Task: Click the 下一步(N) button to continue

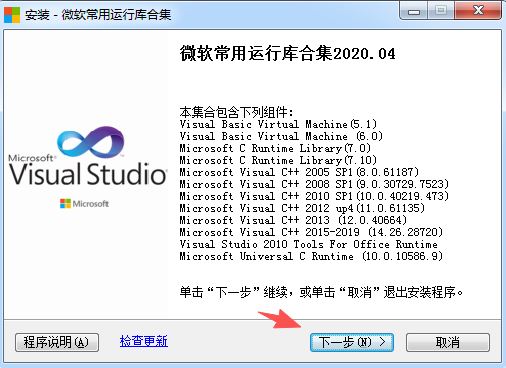Action: [352, 342]
